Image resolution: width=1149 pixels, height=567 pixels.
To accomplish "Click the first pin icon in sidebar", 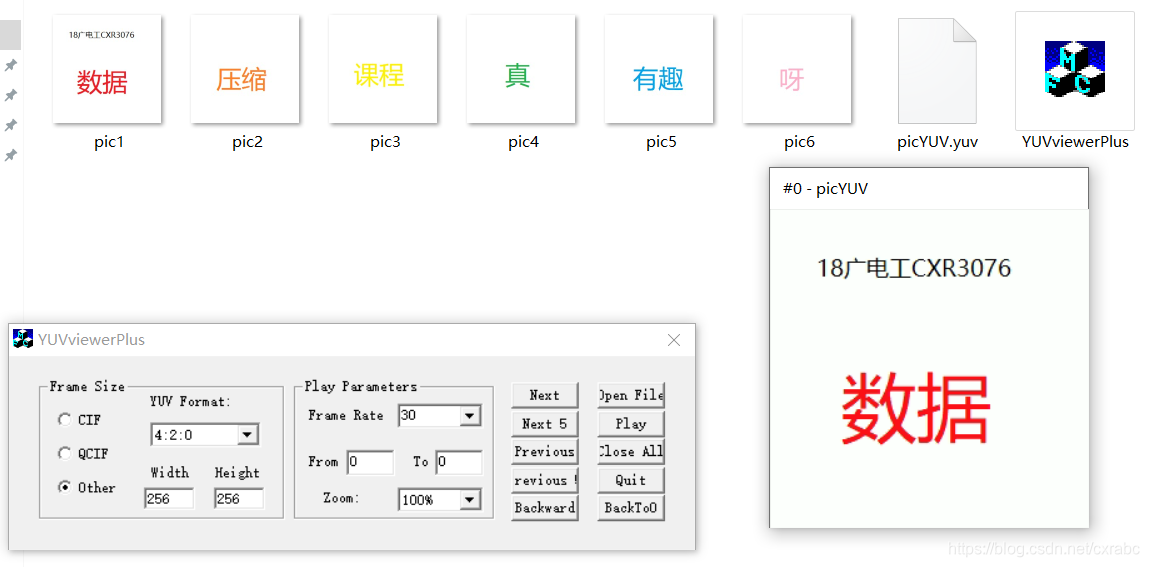I will point(10,65).
